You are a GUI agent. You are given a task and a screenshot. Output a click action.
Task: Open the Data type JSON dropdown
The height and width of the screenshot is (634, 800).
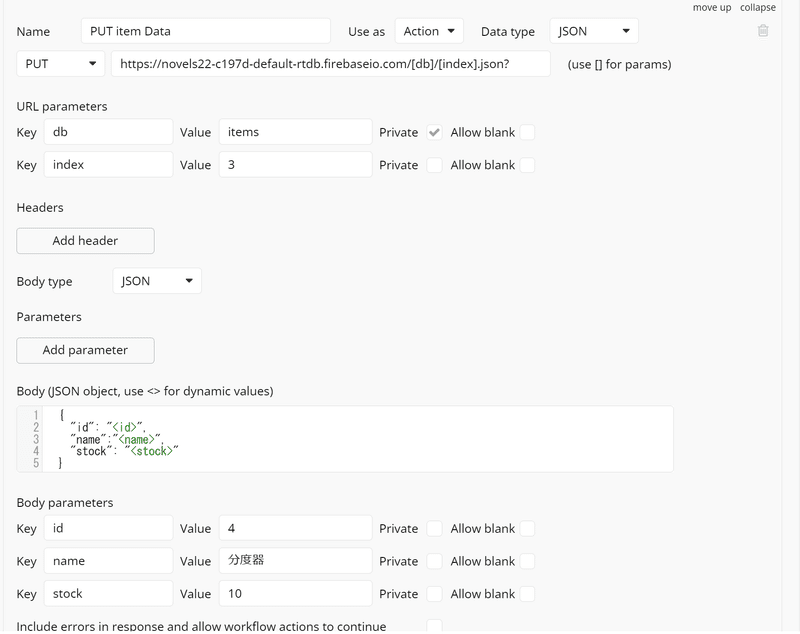594,31
